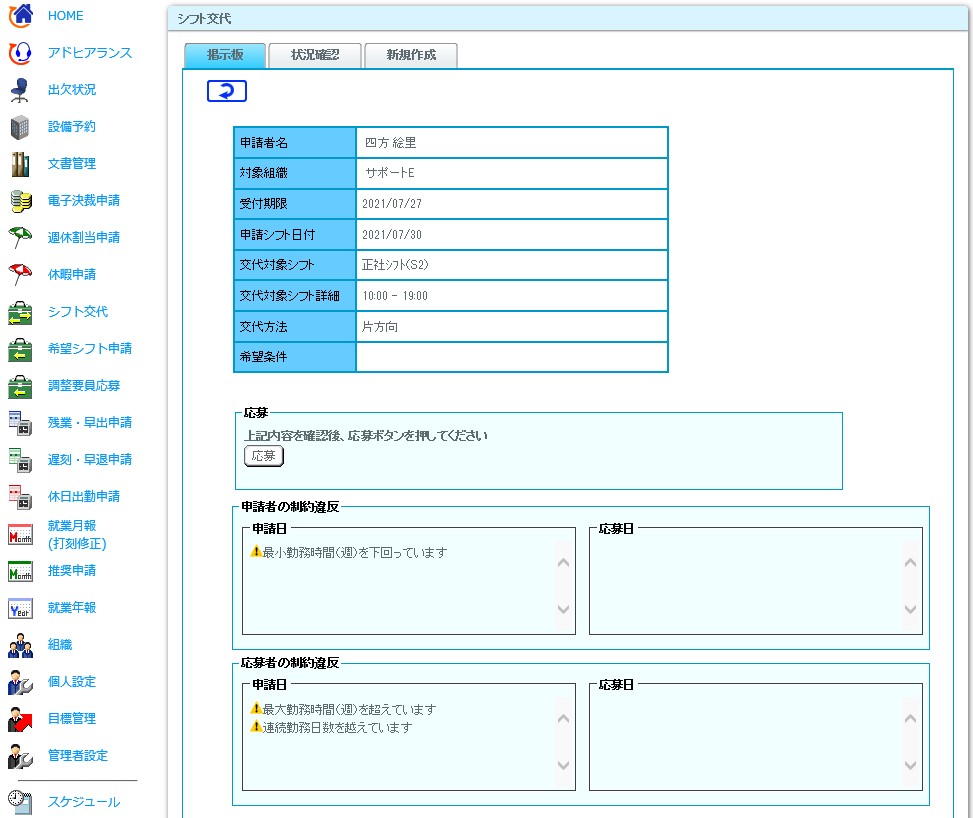Open the 個人設定 link

click(72, 681)
